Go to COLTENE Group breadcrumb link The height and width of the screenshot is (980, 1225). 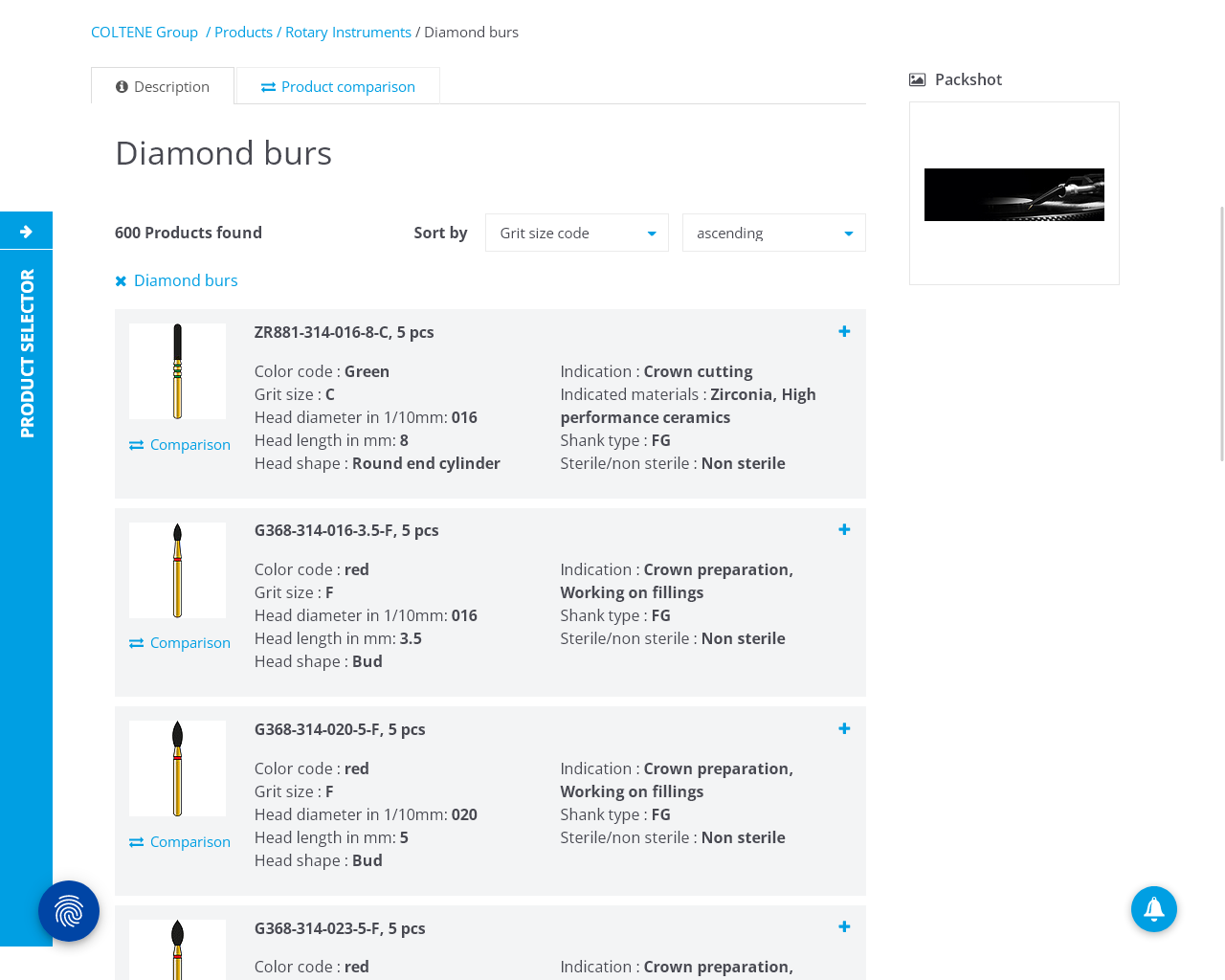(x=145, y=33)
